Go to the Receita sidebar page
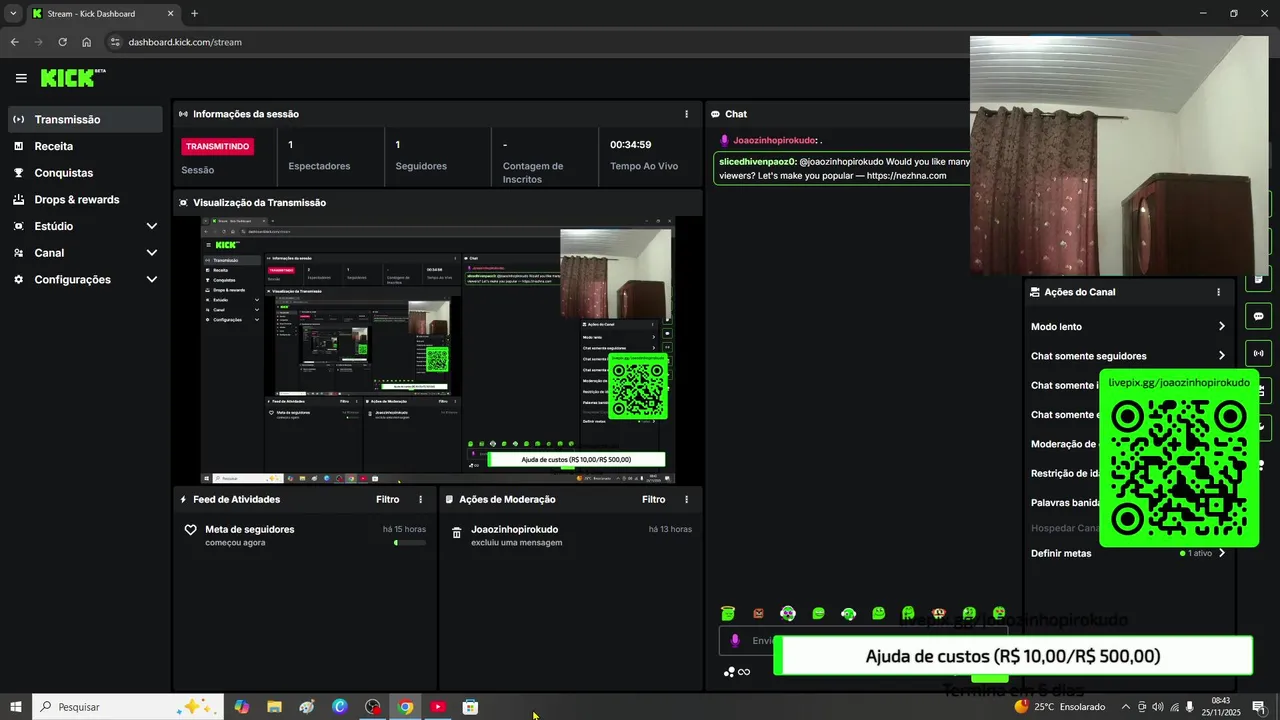 click(85, 146)
